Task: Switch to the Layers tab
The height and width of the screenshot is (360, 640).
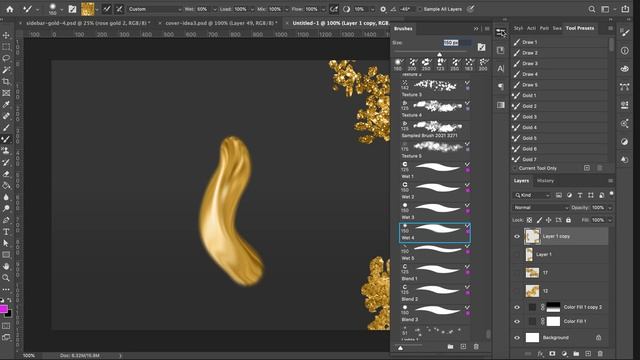Action: pos(521,180)
